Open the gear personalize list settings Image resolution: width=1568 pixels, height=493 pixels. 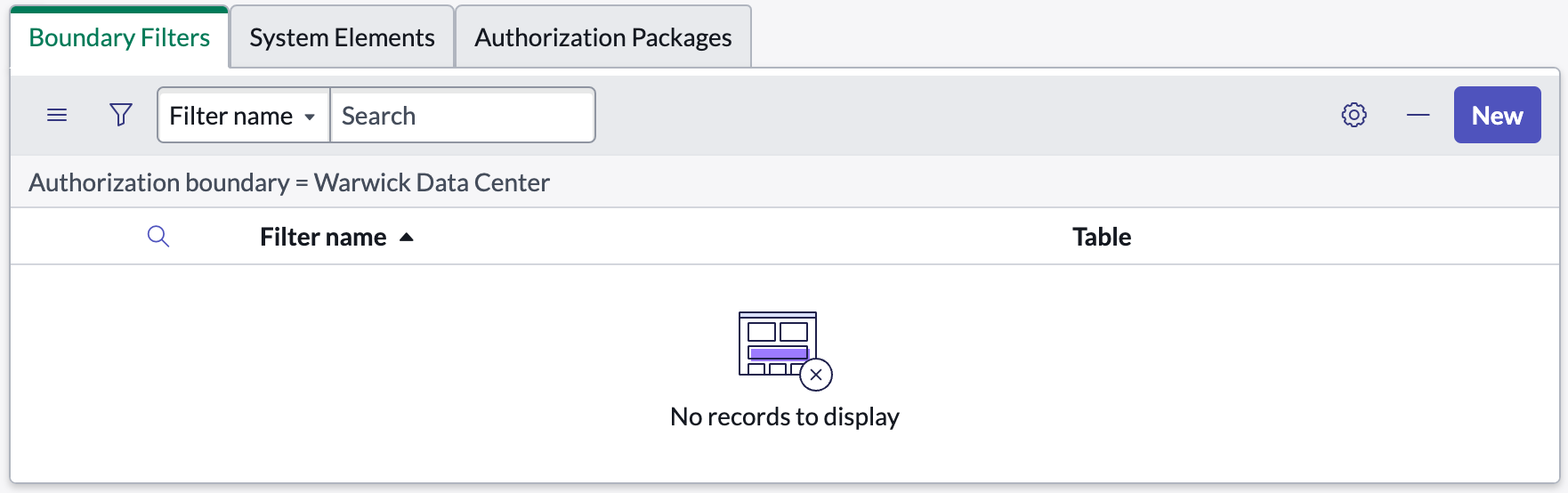(x=1354, y=115)
